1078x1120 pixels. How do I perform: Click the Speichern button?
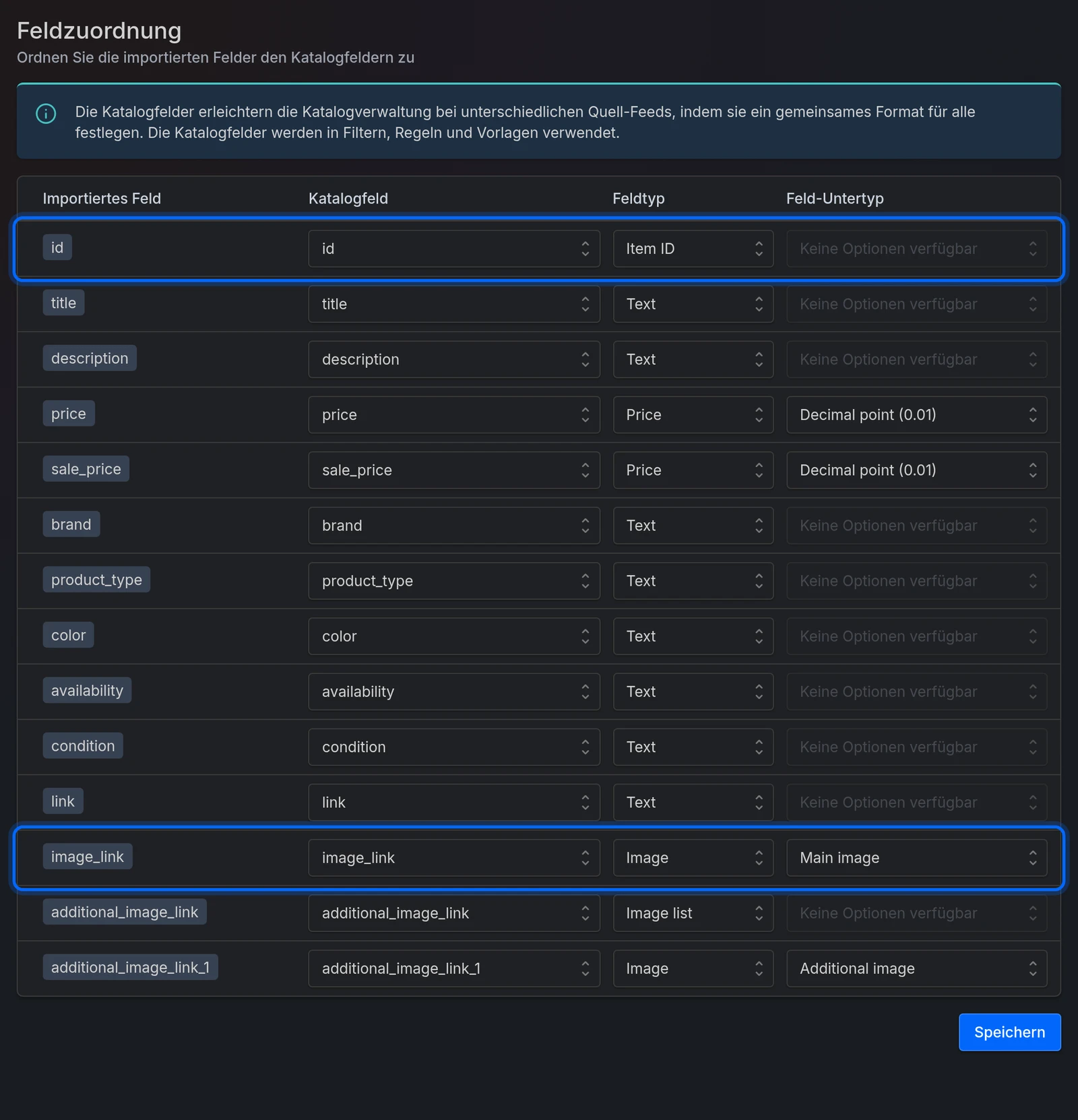coord(1009,1032)
